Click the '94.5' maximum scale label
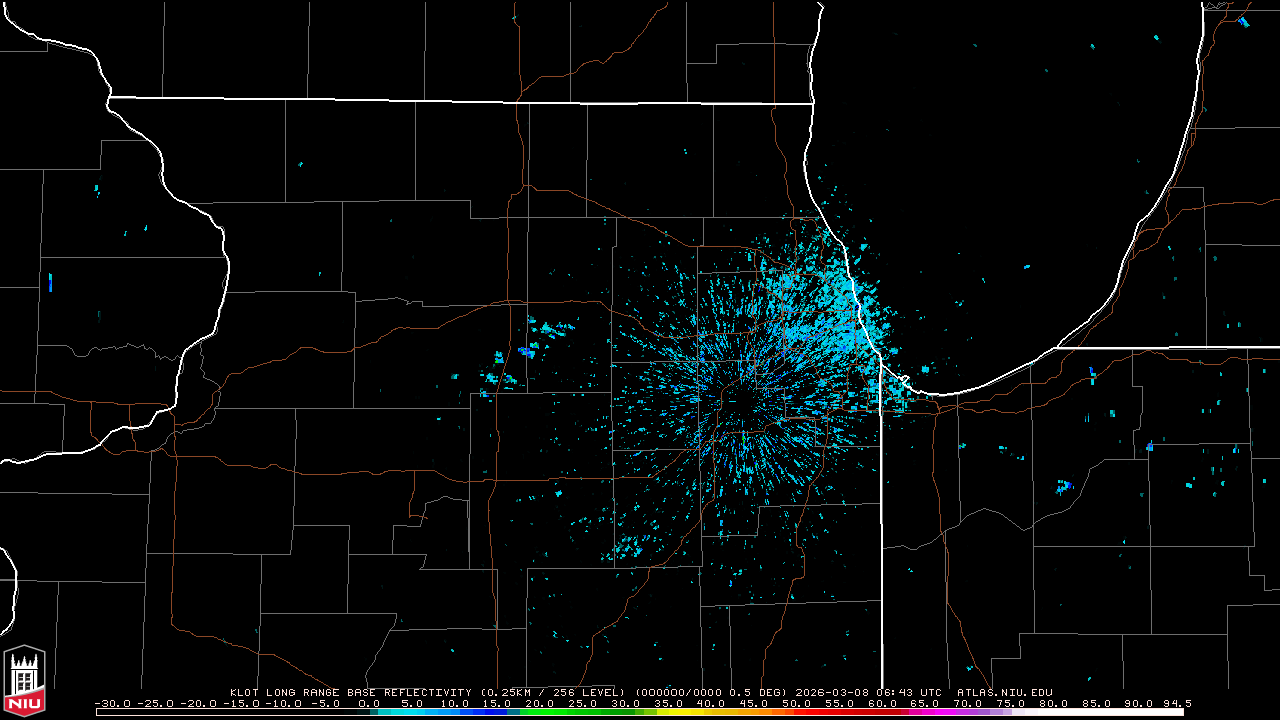This screenshot has height=720, width=1280. tap(1178, 703)
